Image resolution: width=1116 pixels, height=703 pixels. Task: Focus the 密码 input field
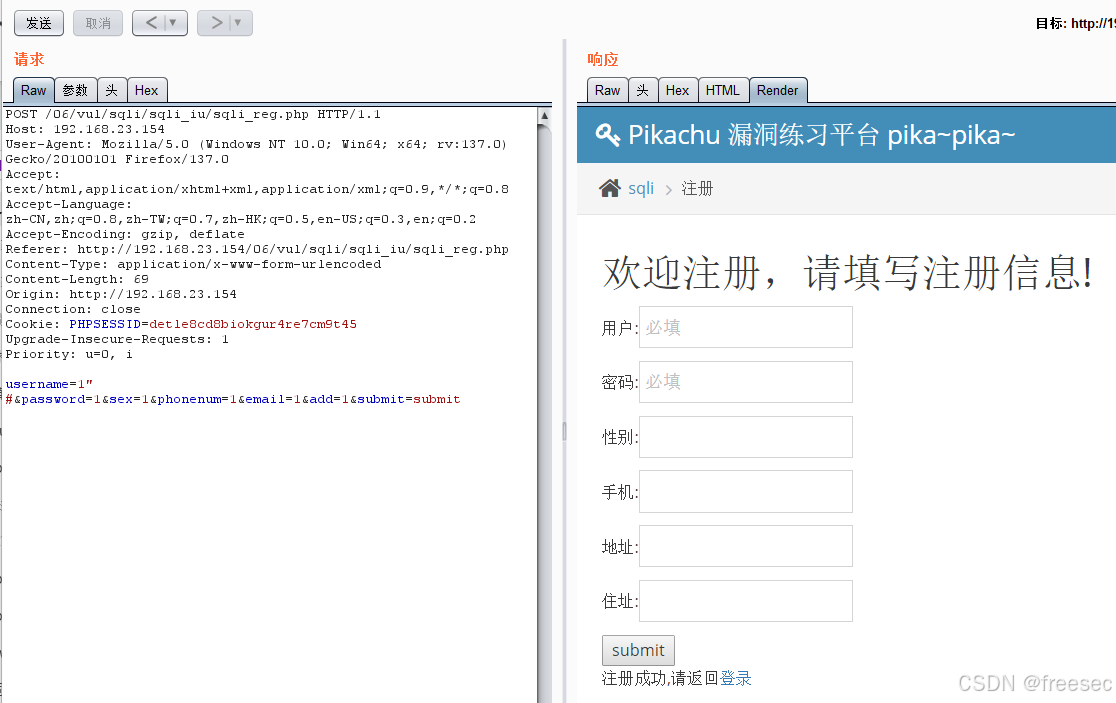tap(746, 382)
